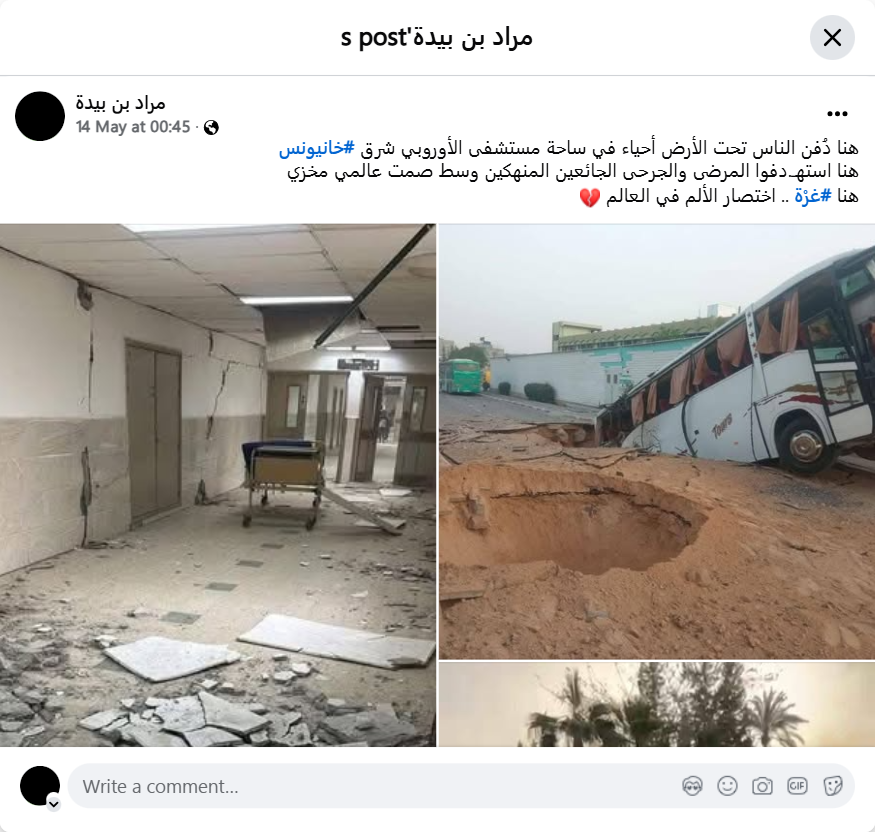Click your own avatar beside comment box
The width and height of the screenshot is (875, 832).
click(40, 786)
